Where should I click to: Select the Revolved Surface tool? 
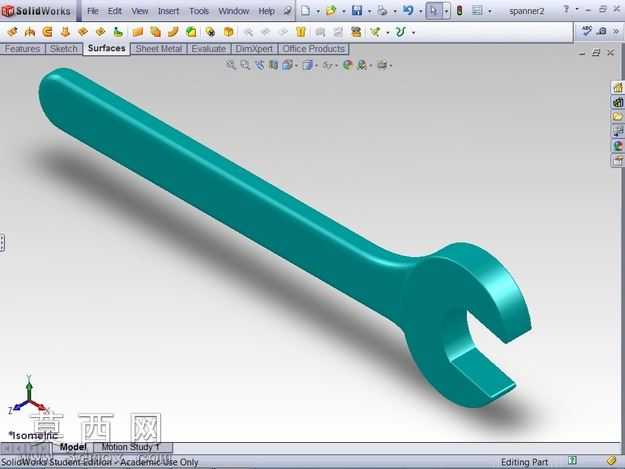(30, 31)
